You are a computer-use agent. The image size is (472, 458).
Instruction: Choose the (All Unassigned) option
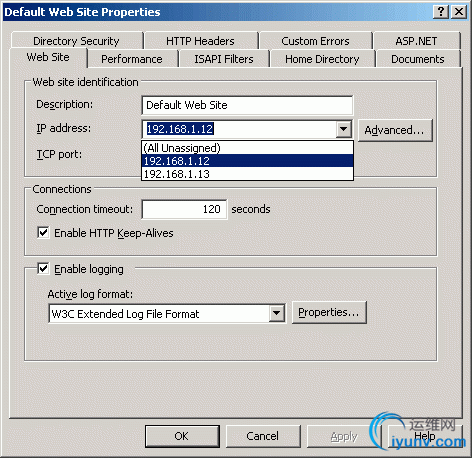coord(247,148)
